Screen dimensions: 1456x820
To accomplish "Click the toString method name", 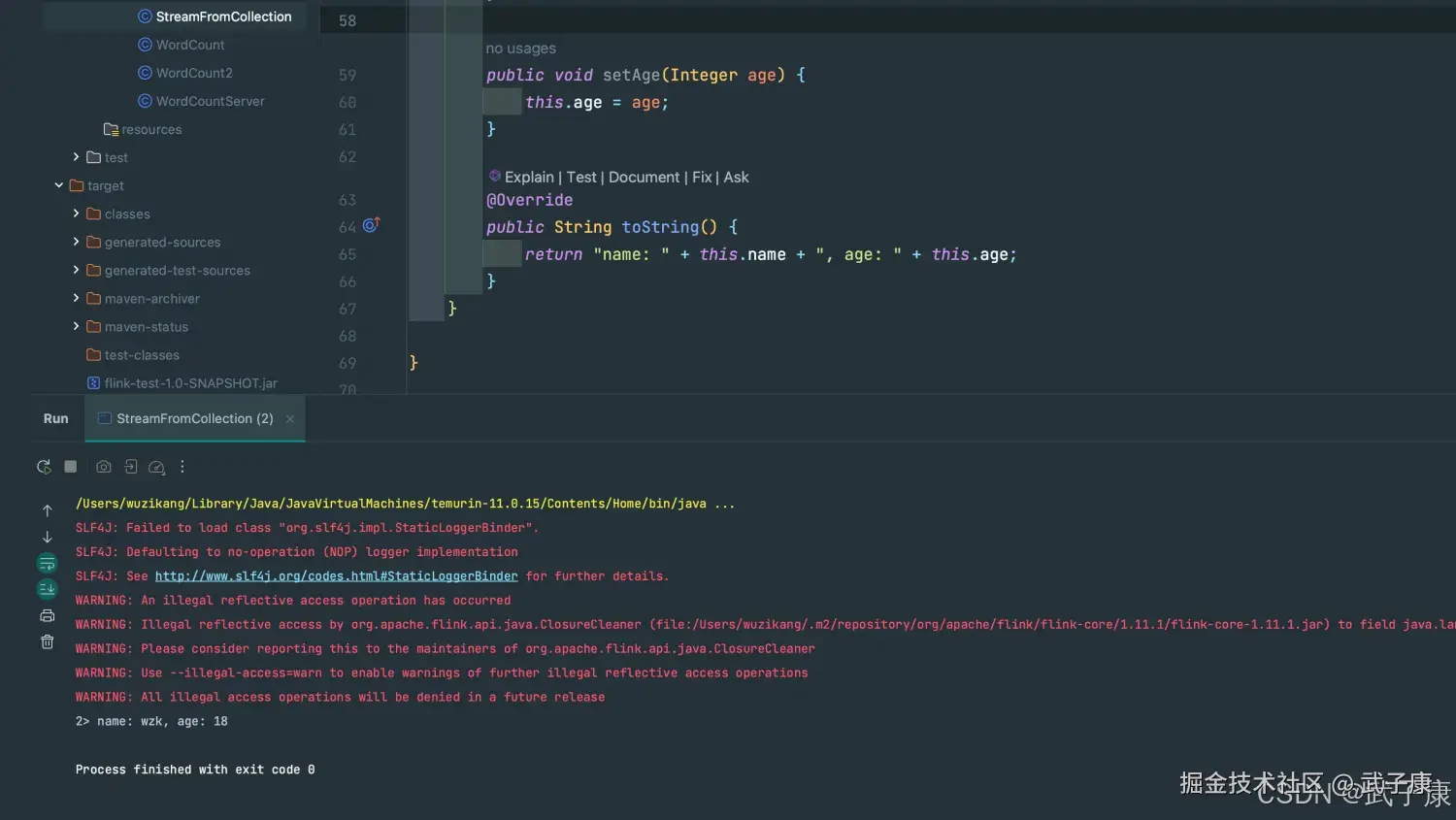I will coord(660,227).
